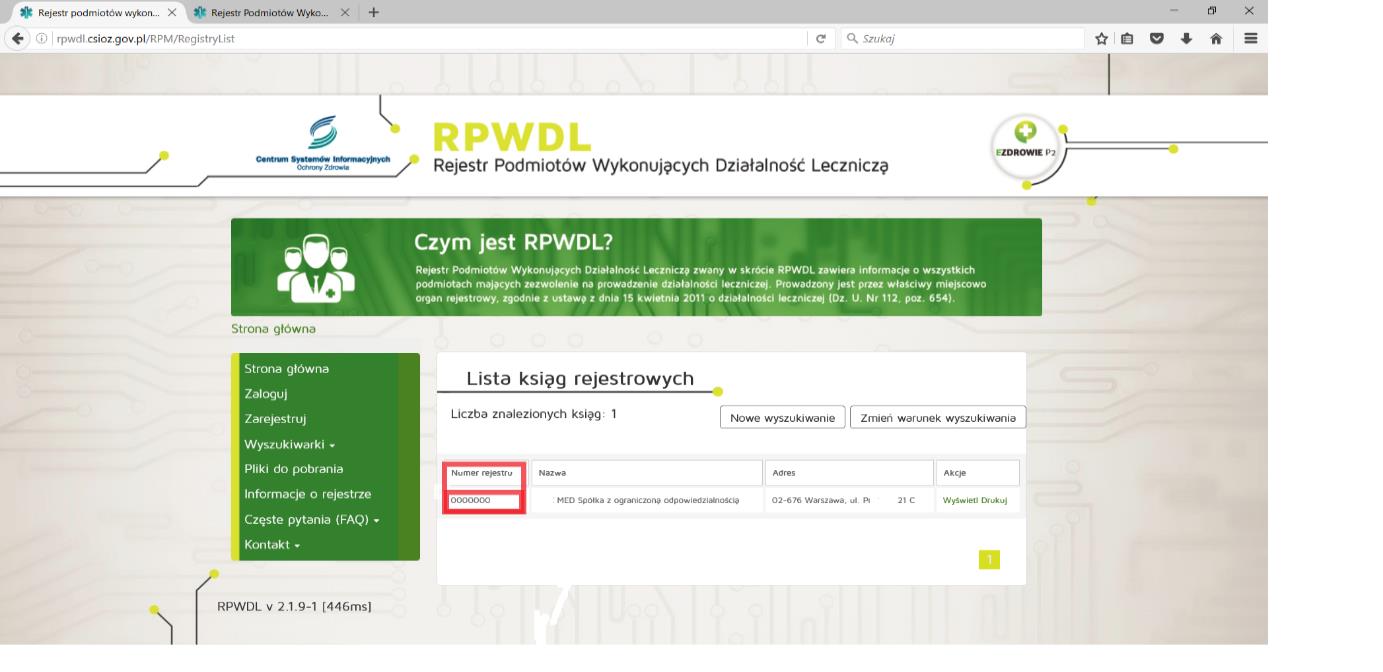Close second Rejestr Podmiotów tab
This screenshot has width=1383, height=672.
[x=345, y=12]
